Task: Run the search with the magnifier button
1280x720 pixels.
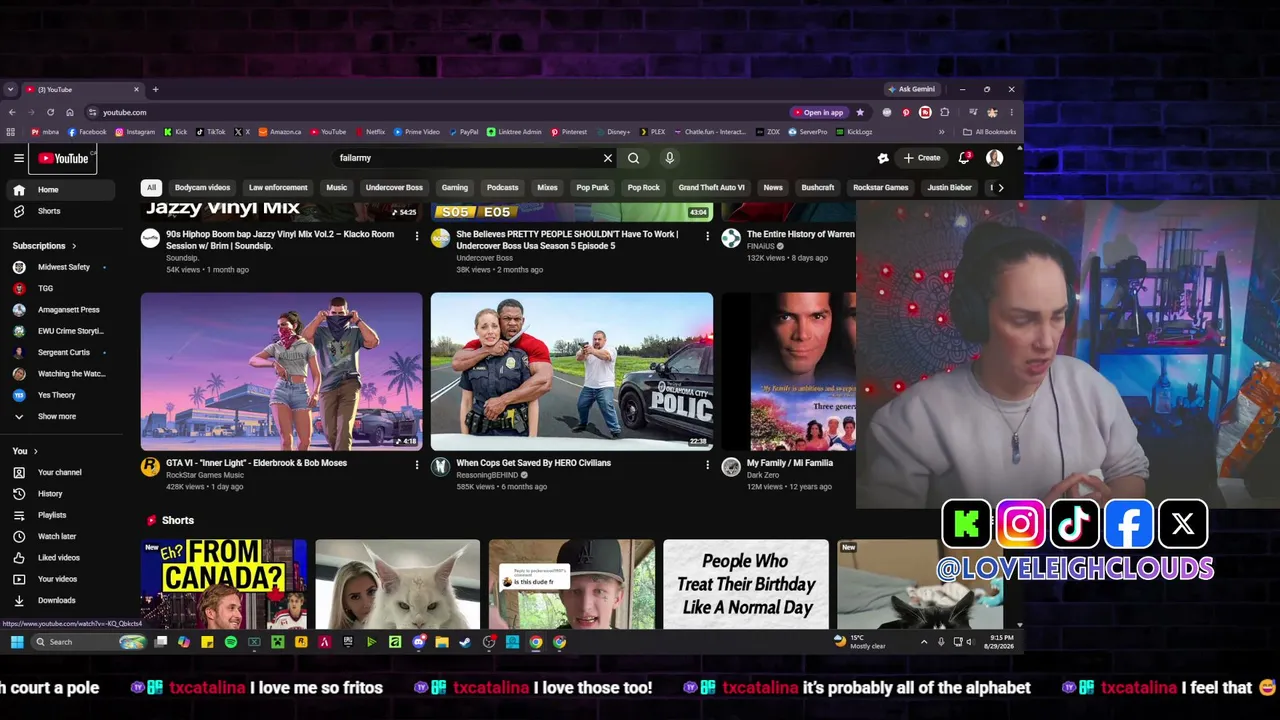Action: coord(633,158)
